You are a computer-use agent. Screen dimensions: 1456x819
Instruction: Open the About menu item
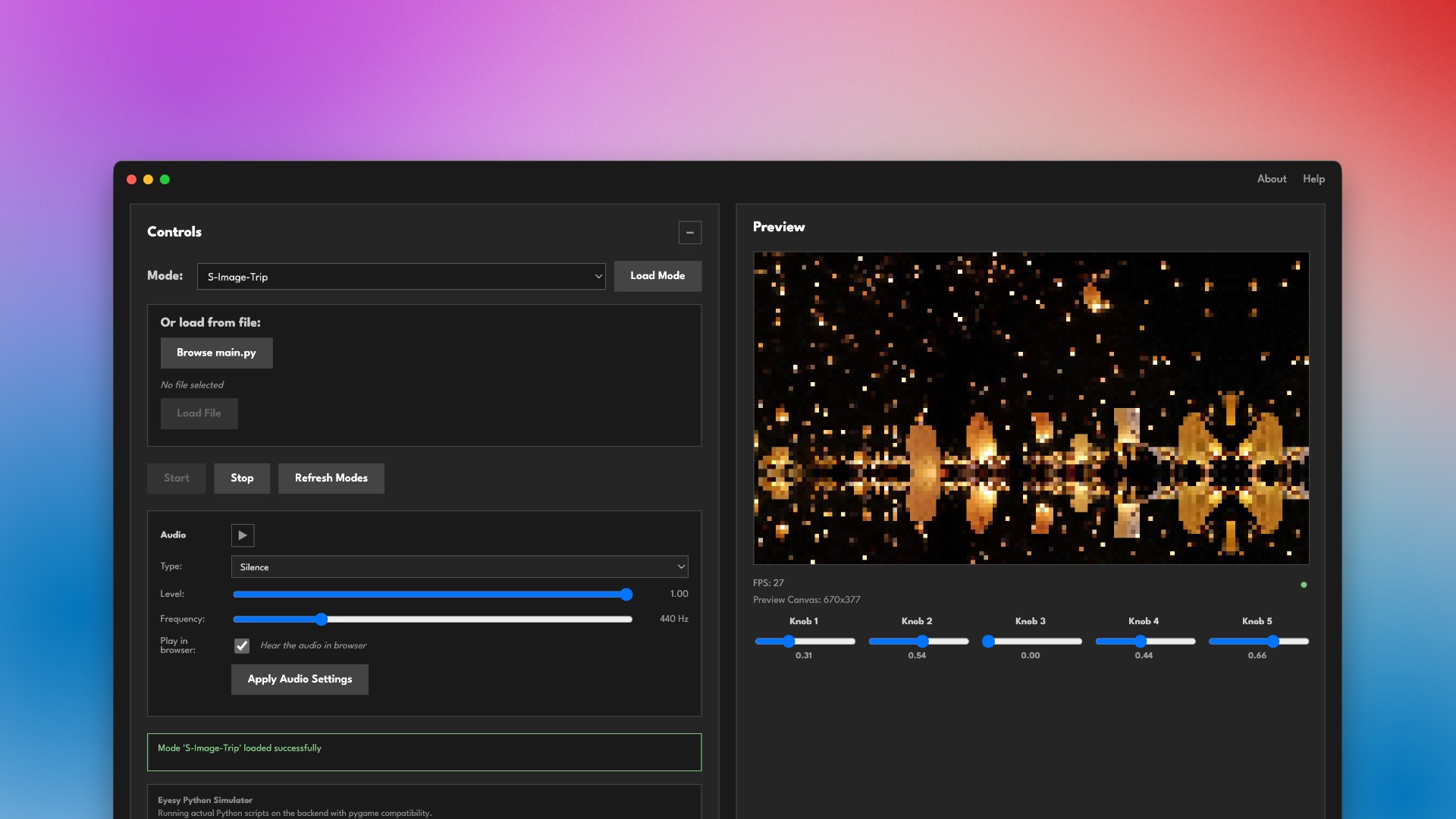tap(1271, 179)
